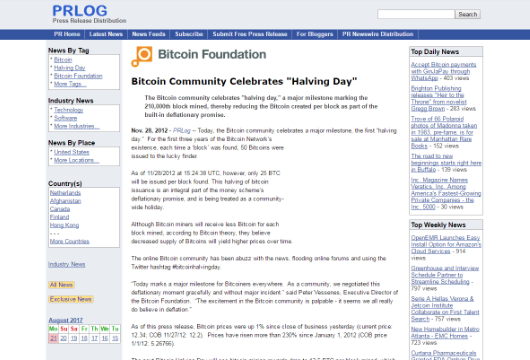The image size is (530, 360).
Task: Follow the Halving Day tag link
Action: pyautogui.click(x=70, y=68)
